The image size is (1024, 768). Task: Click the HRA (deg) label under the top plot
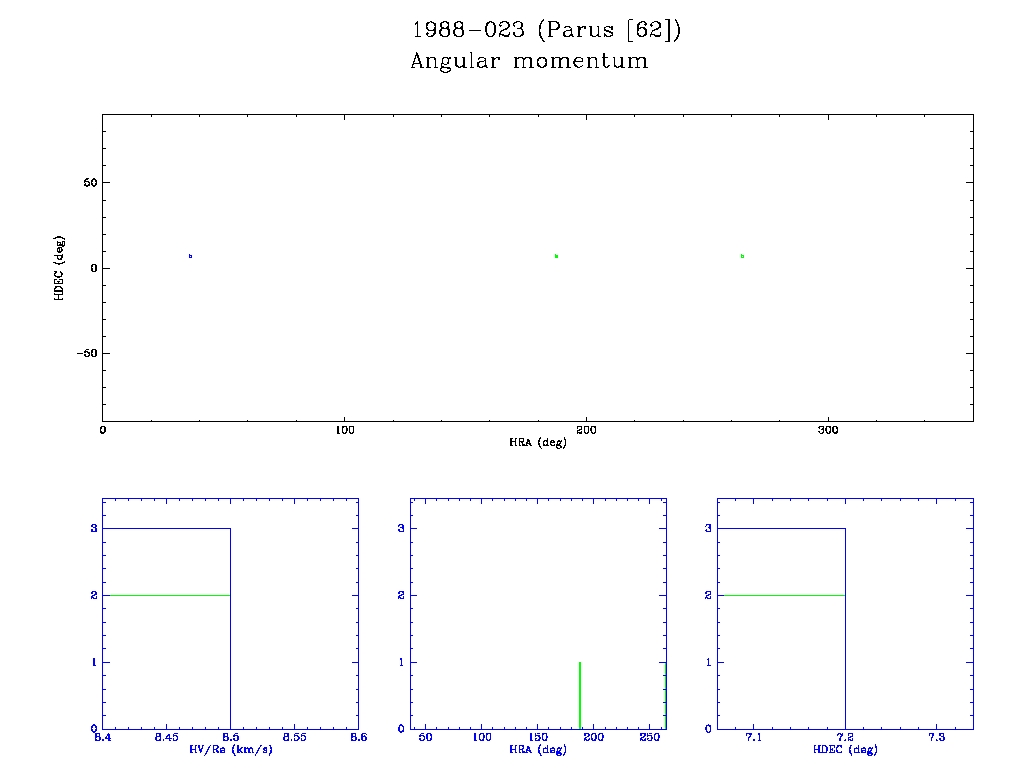pyautogui.click(x=537, y=442)
